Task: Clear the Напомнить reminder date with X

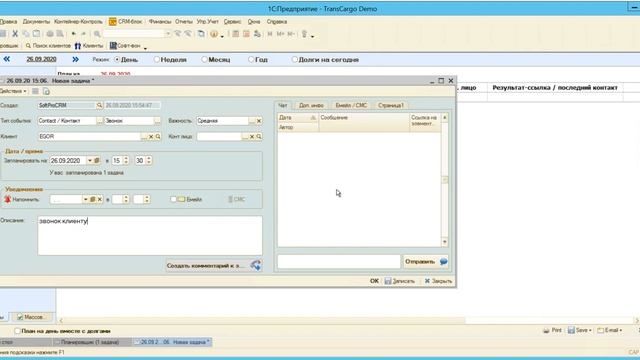Action: [100, 199]
